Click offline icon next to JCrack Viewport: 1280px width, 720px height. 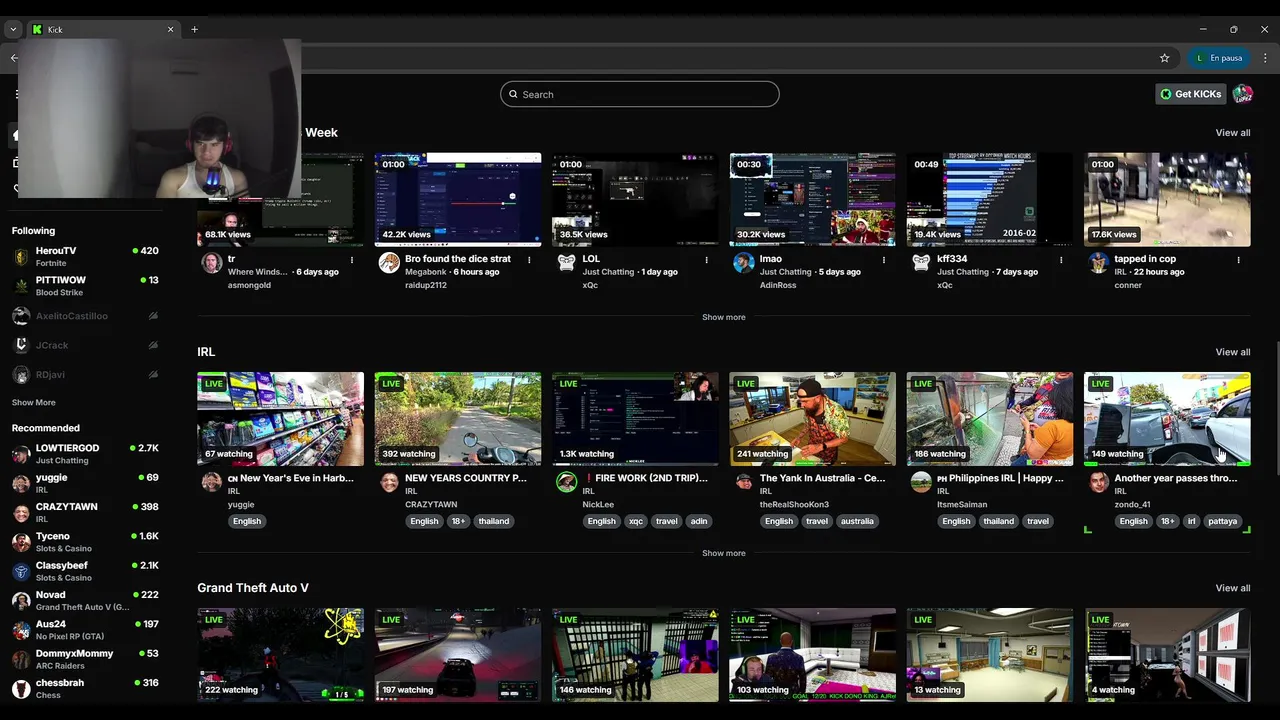coord(153,345)
